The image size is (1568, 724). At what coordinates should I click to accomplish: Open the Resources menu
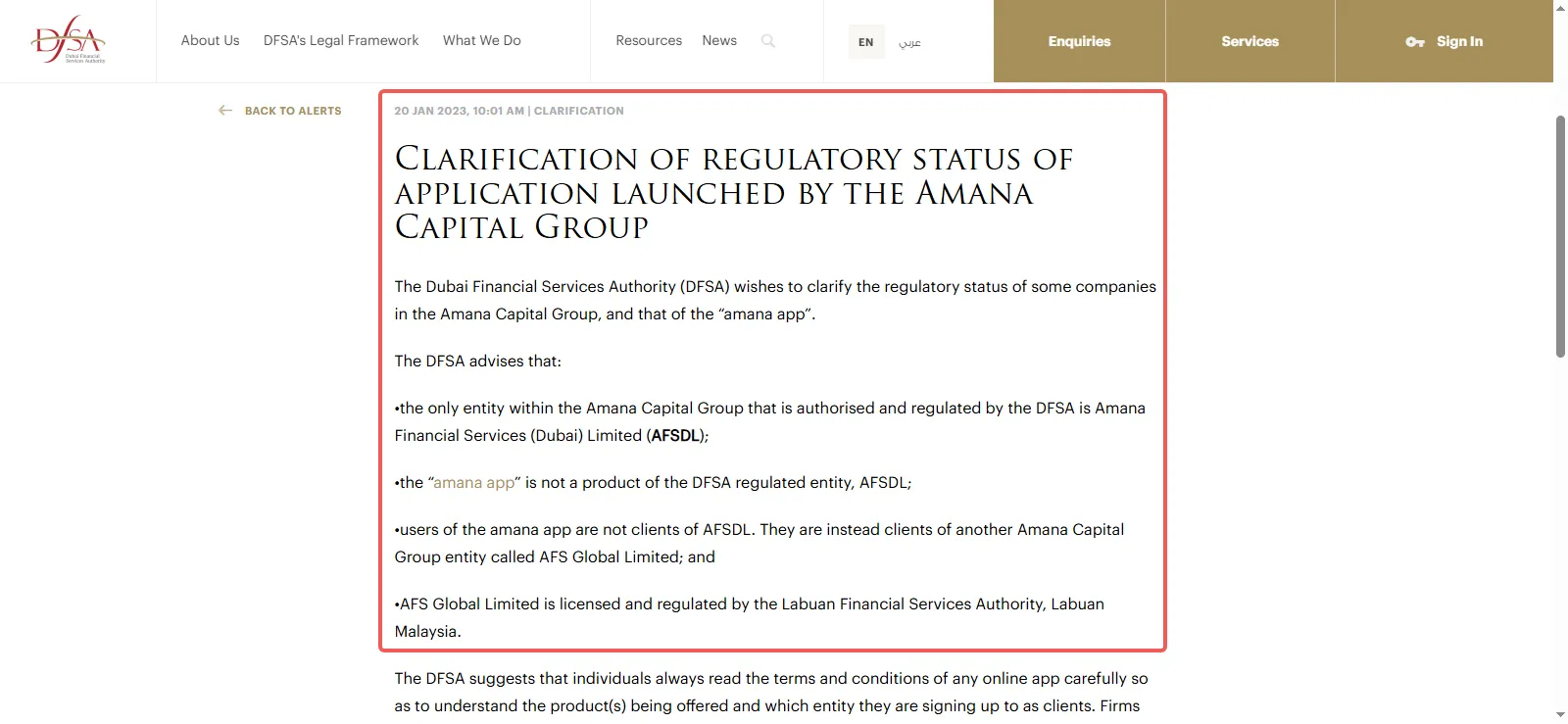coord(649,40)
